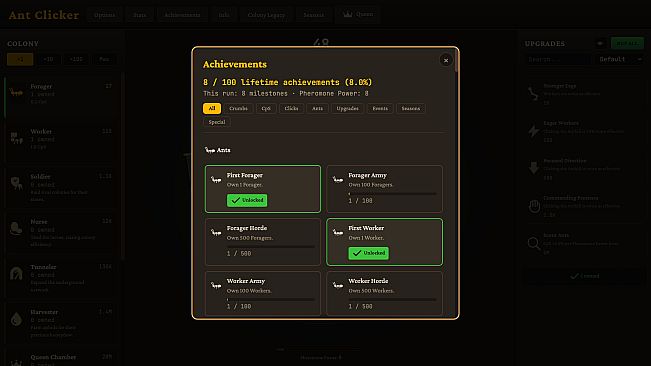Click the ant icon on Worker Army card

pyautogui.click(x=216, y=285)
